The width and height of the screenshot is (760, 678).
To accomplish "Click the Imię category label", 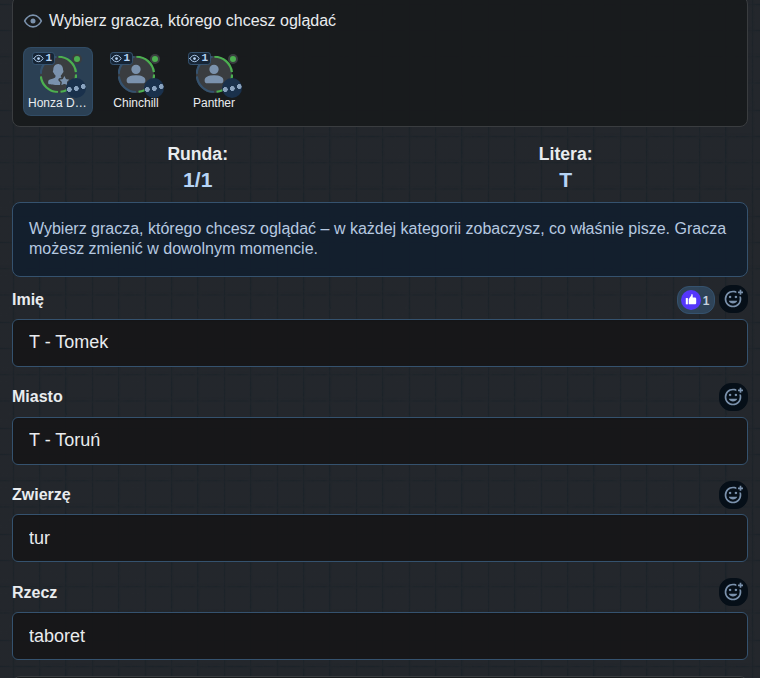I will (28, 300).
